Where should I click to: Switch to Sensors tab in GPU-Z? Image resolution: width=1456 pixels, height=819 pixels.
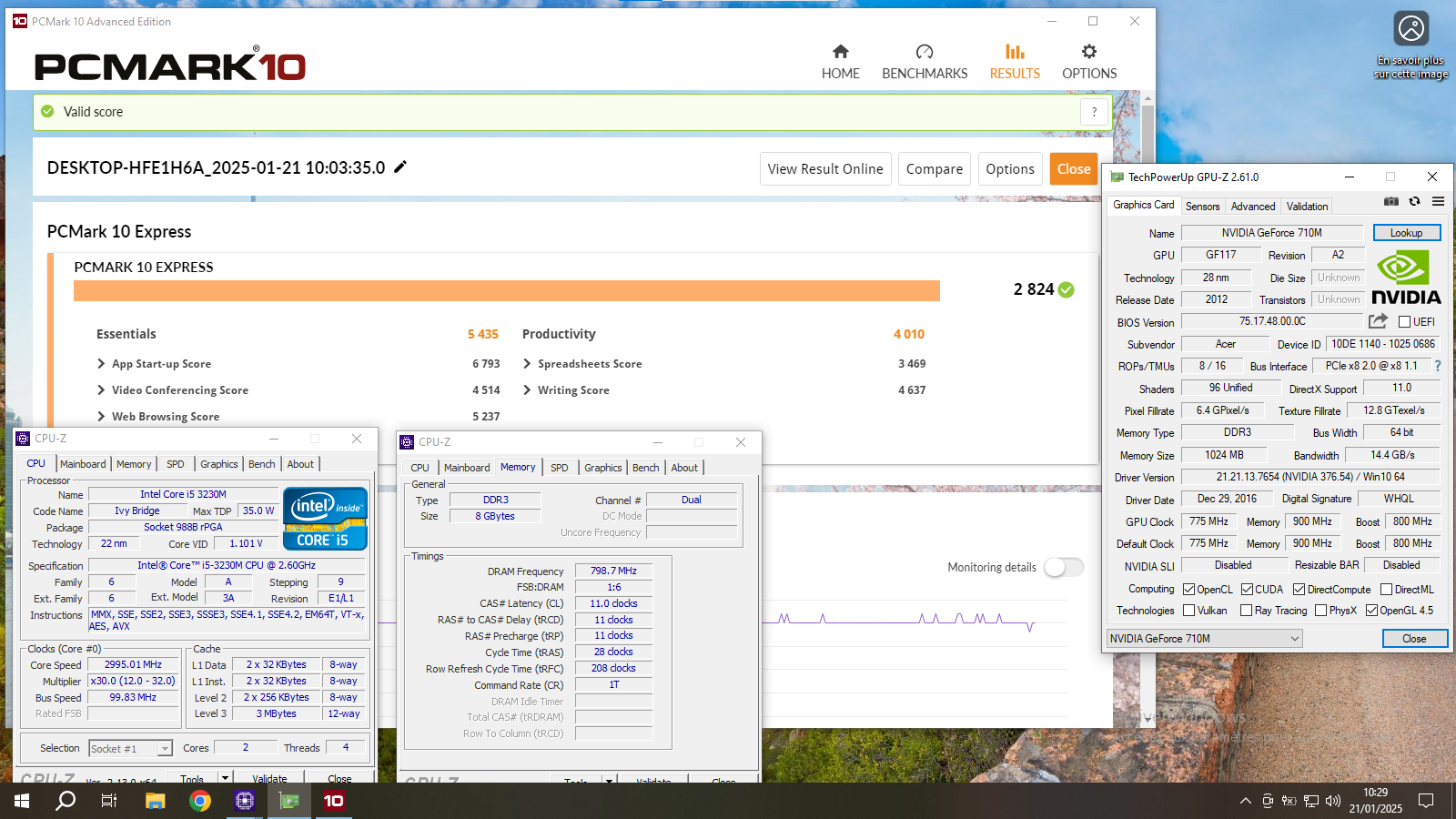pos(1202,207)
